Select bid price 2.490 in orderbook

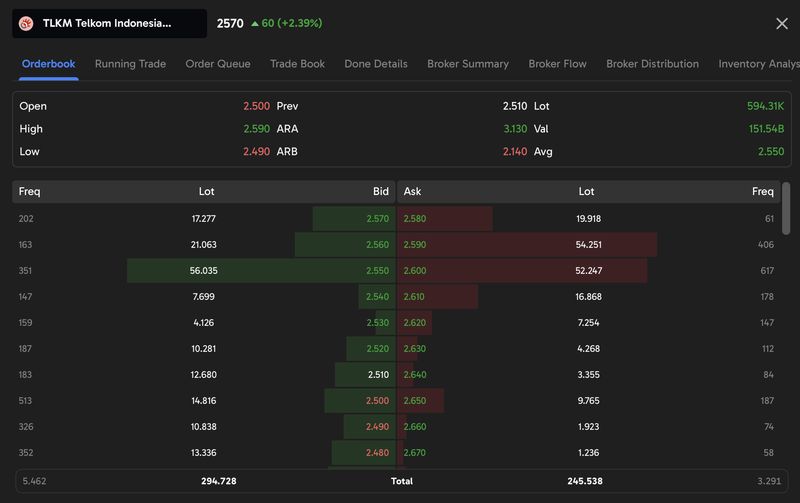point(378,426)
